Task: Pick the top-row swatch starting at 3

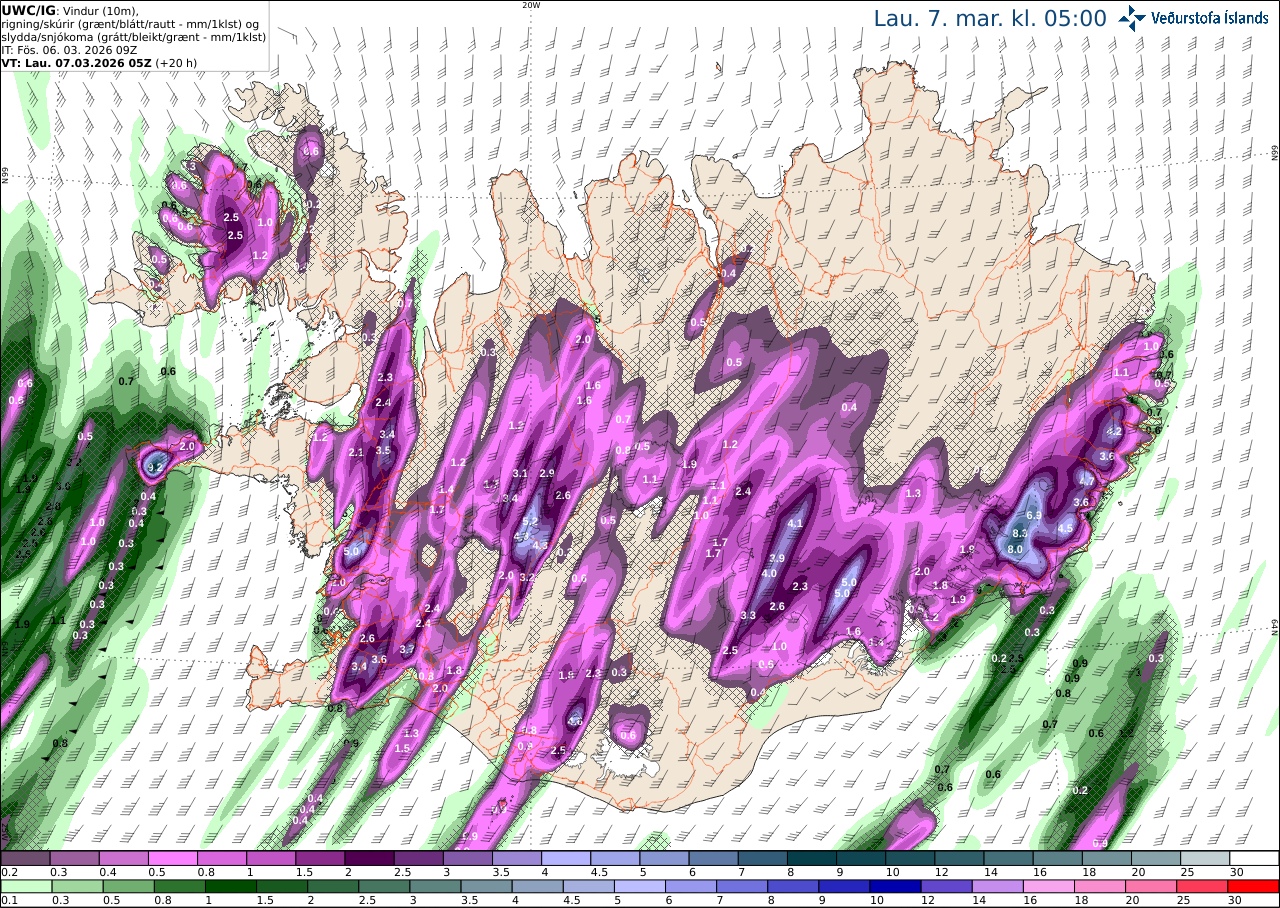Action: (x=468, y=858)
